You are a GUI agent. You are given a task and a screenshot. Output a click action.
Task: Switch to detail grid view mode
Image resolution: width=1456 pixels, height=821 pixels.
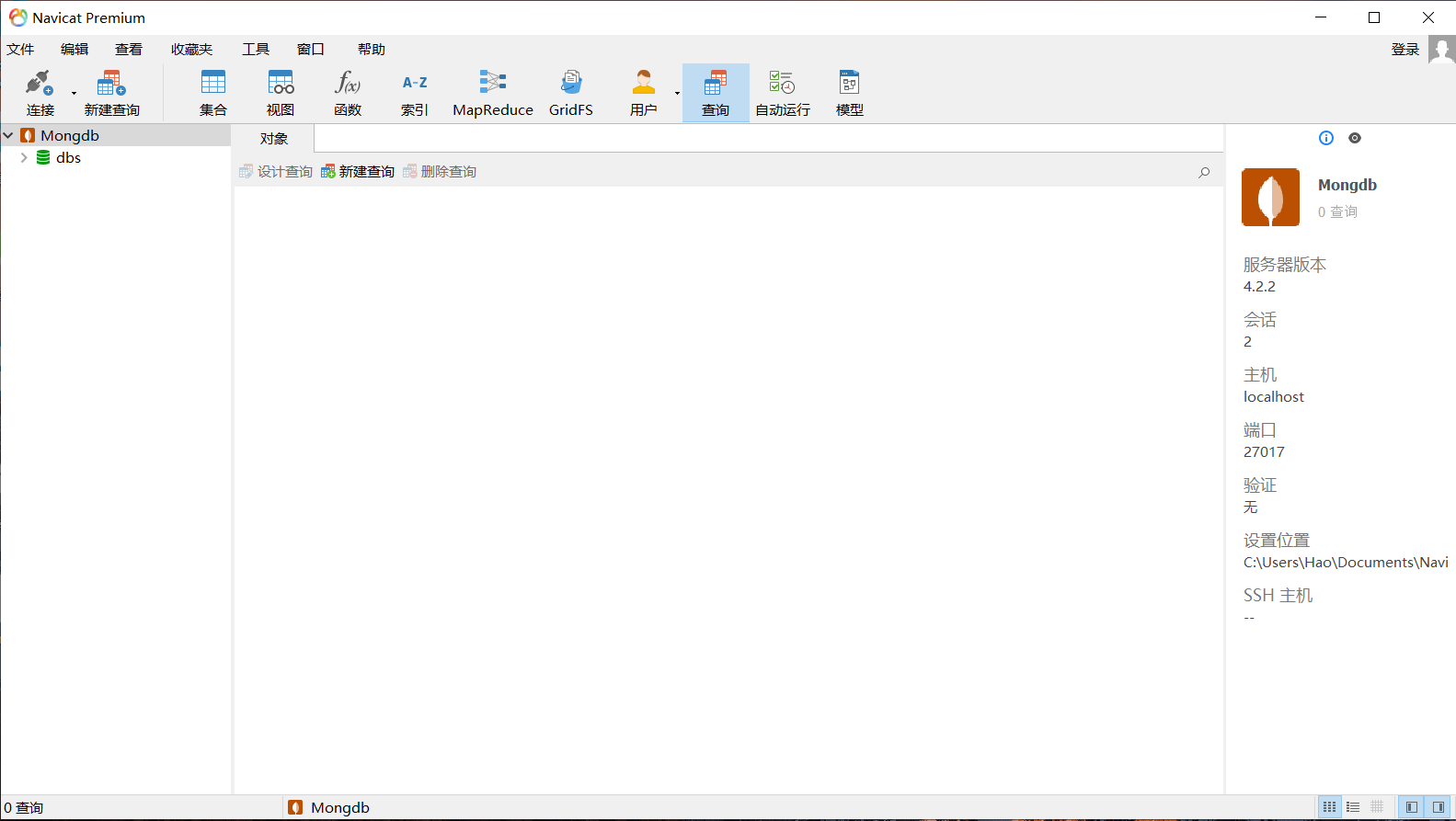coord(1377,807)
